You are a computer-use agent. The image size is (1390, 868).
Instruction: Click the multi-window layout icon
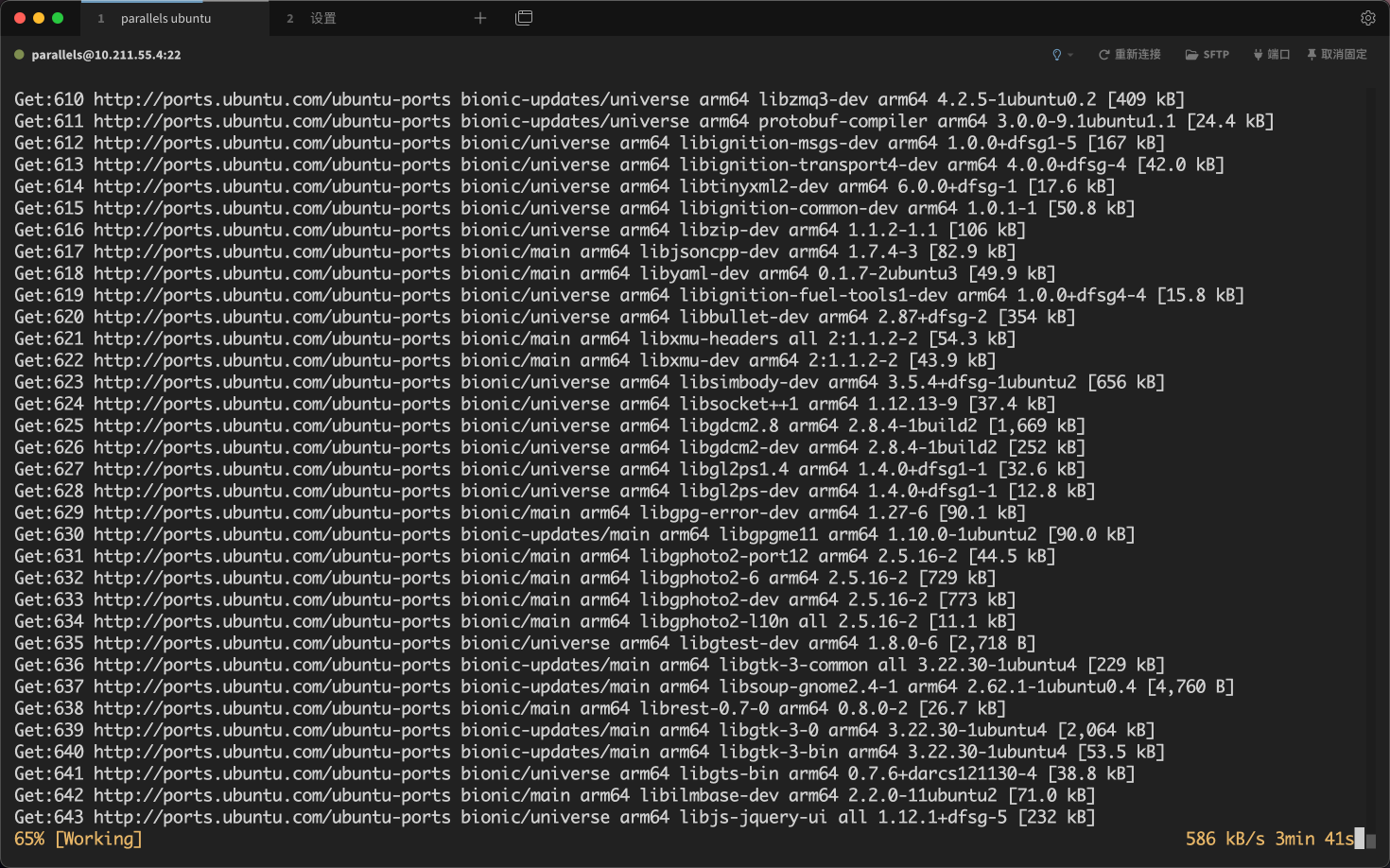[x=524, y=18]
